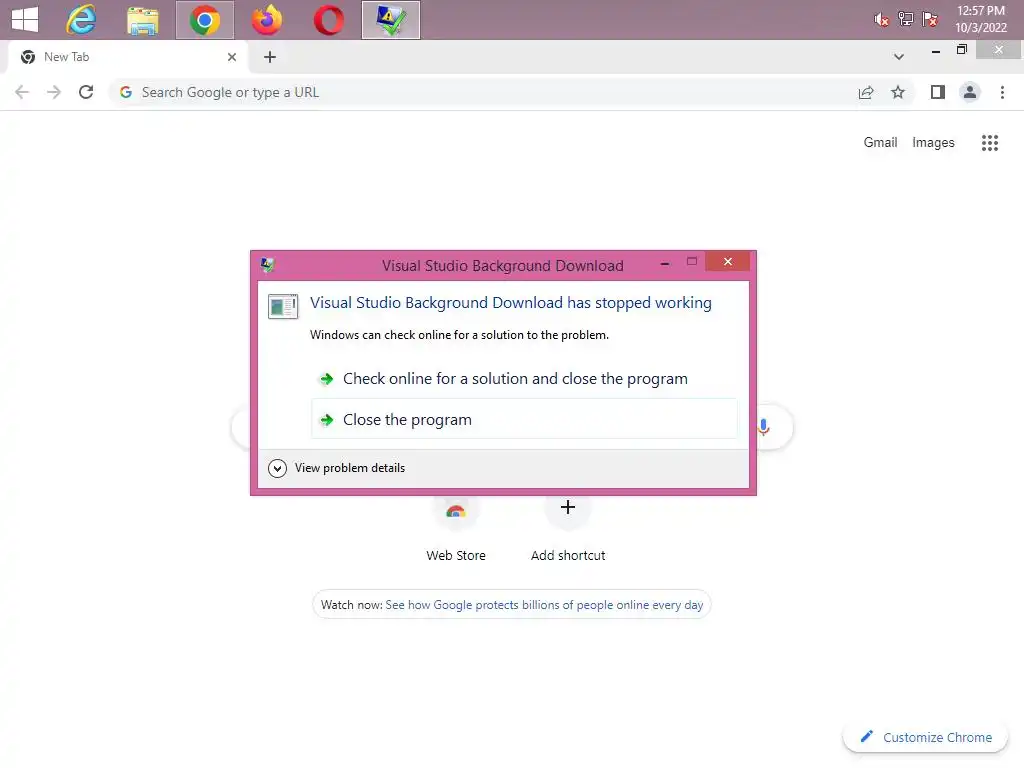Open the Gmail link

pyautogui.click(x=880, y=142)
